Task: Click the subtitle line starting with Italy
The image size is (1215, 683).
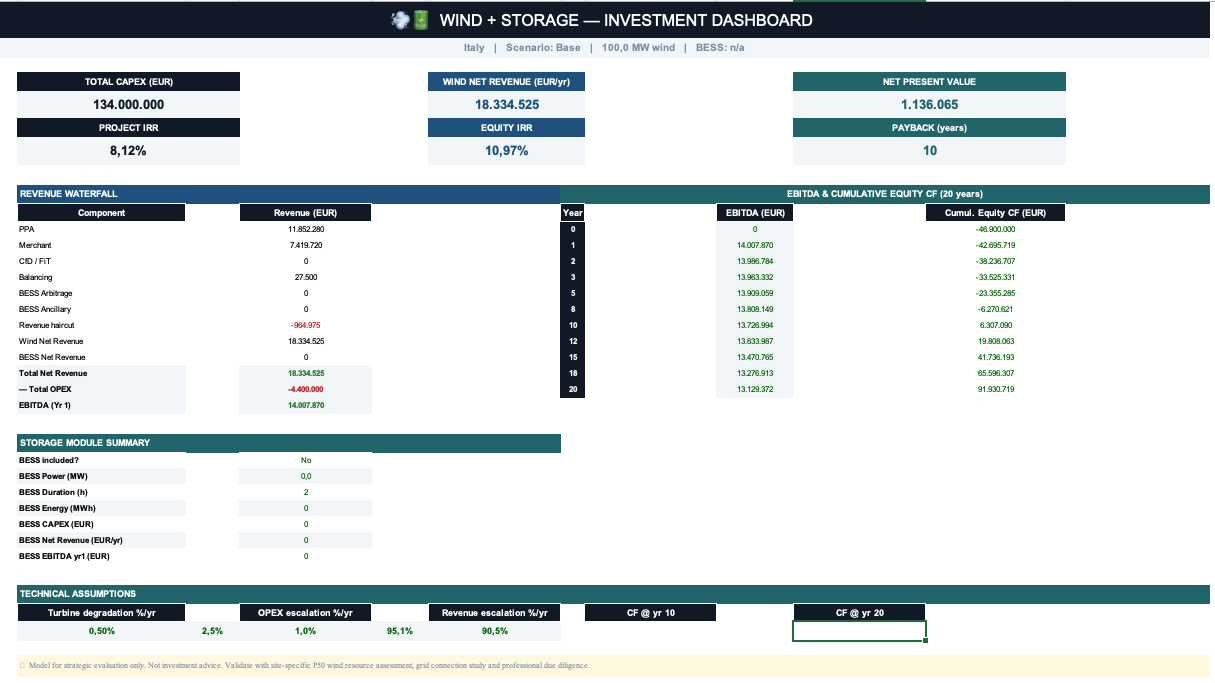Action: [605, 48]
